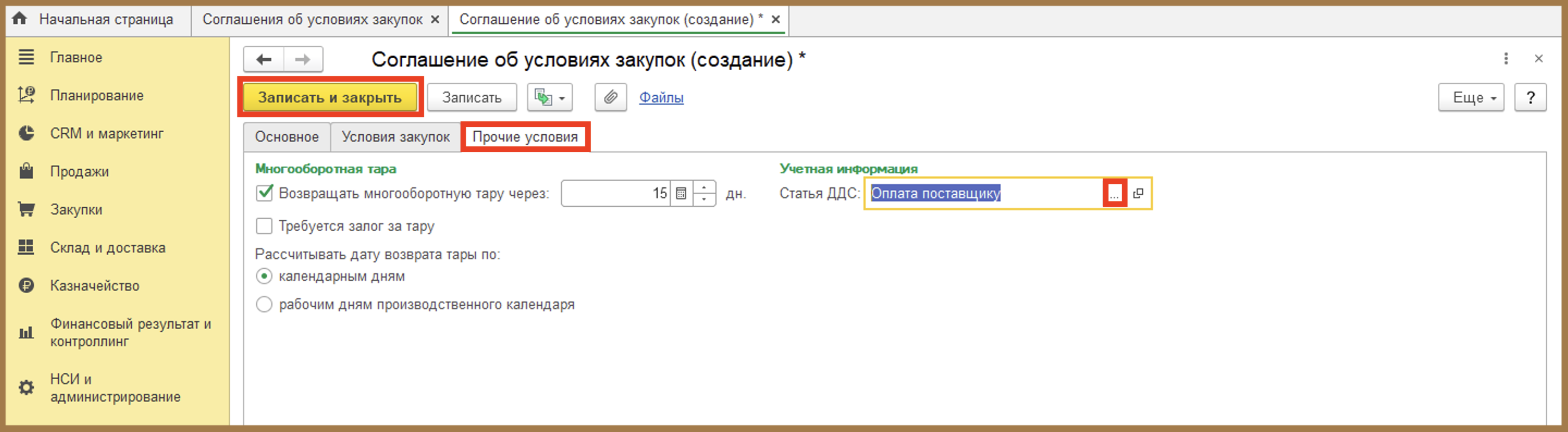1568x432 pixels.
Task: Open the Статья ДДС item via open icon
Action: click(1138, 194)
